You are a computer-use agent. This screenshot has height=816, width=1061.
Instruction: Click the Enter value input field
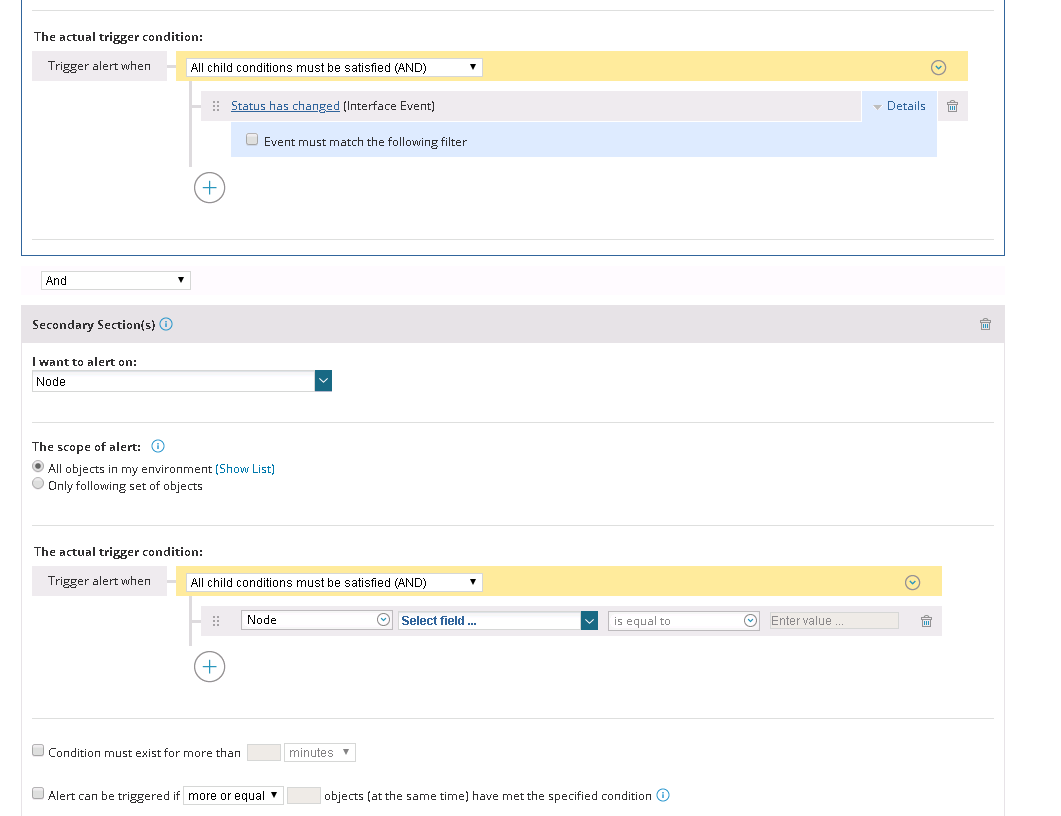tap(834, 620)
